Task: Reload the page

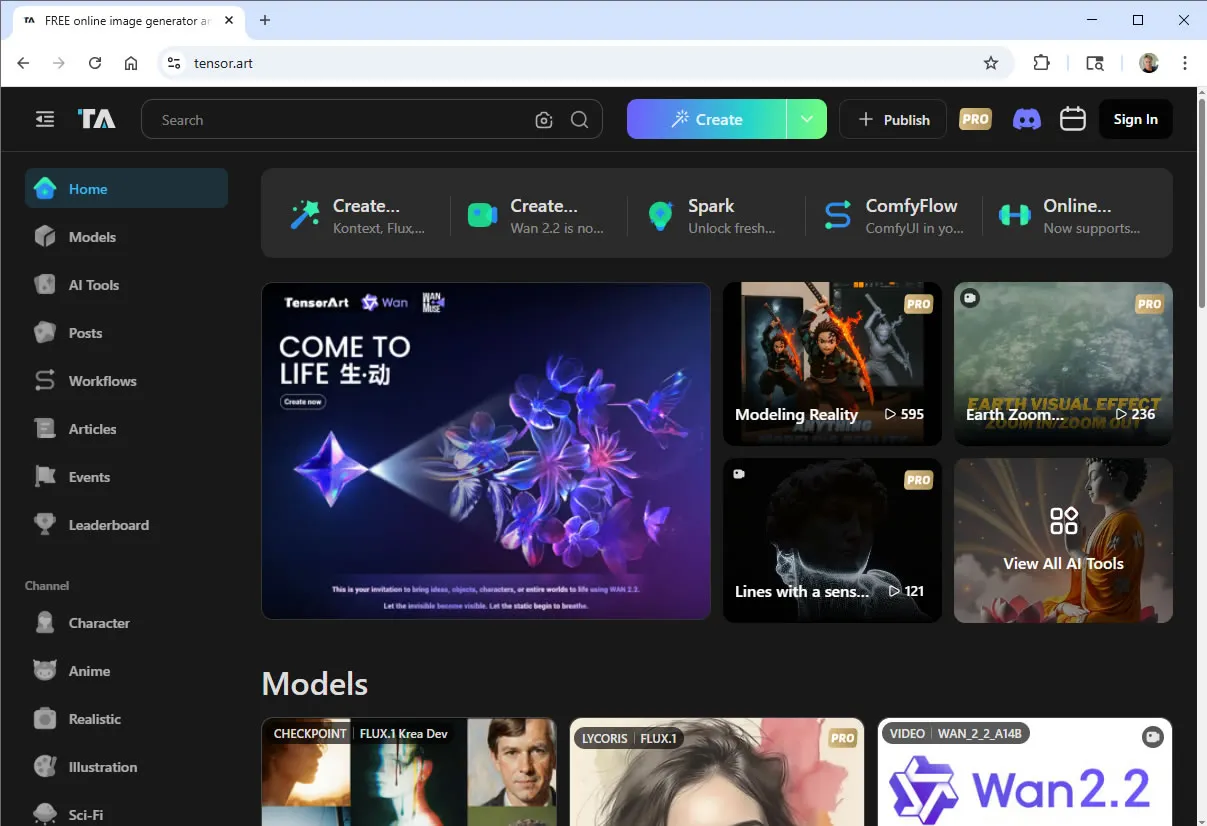Action: click(x=95, y=63)
